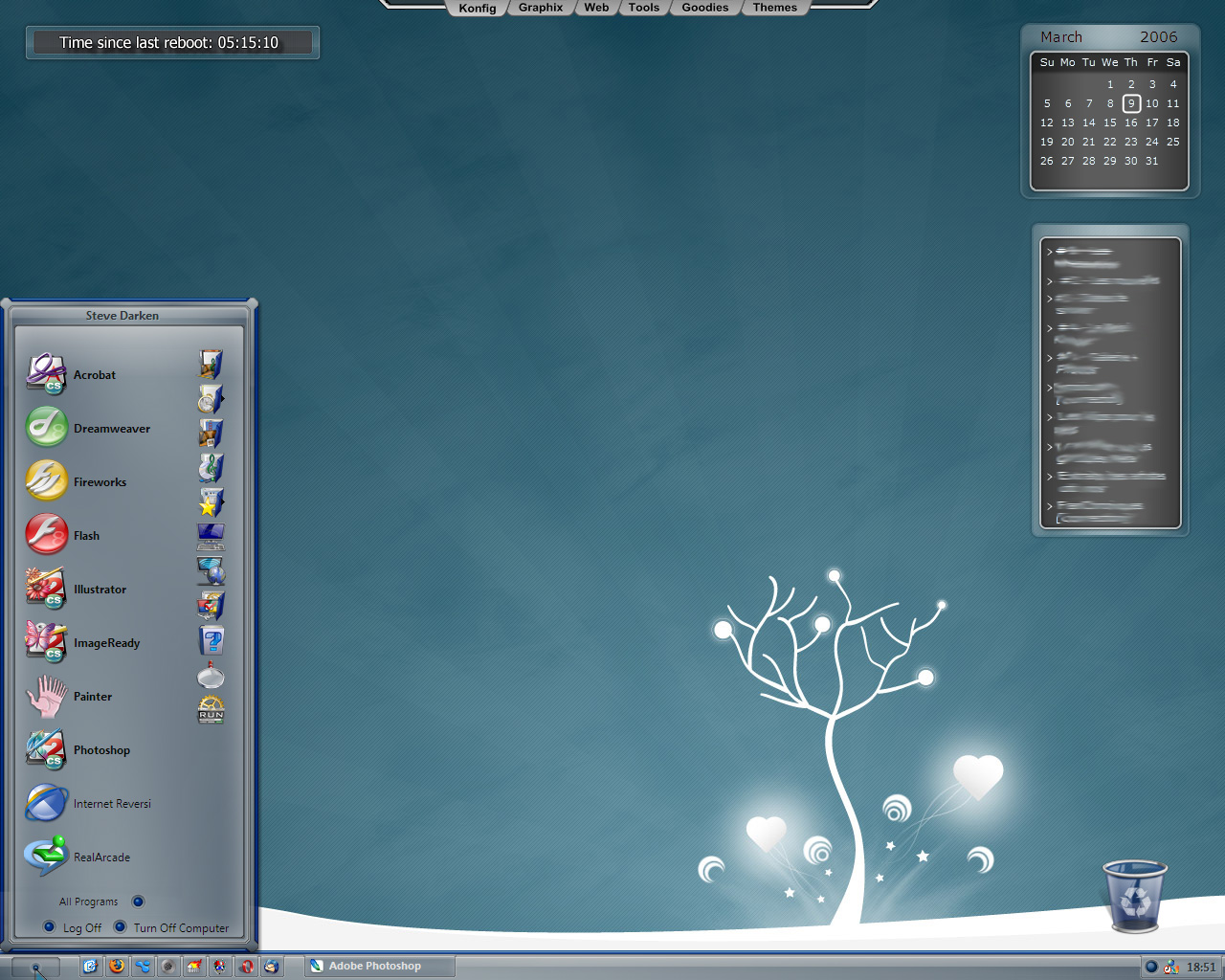1225x980 pixels.
Task: Open the Graphix tab in the top bar
Action: coord(541,8)
